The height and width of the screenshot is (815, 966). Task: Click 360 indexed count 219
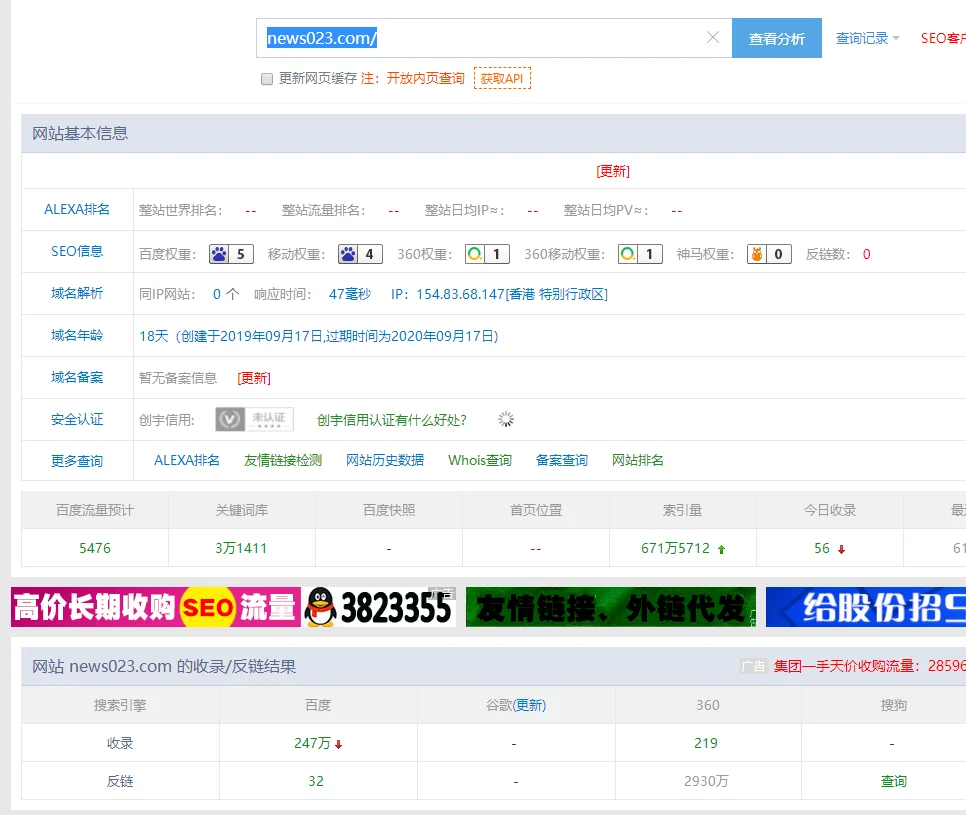[706, 744]
